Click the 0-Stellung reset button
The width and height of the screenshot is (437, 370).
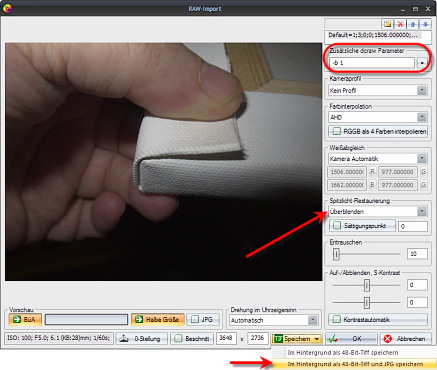pos(142,339)
